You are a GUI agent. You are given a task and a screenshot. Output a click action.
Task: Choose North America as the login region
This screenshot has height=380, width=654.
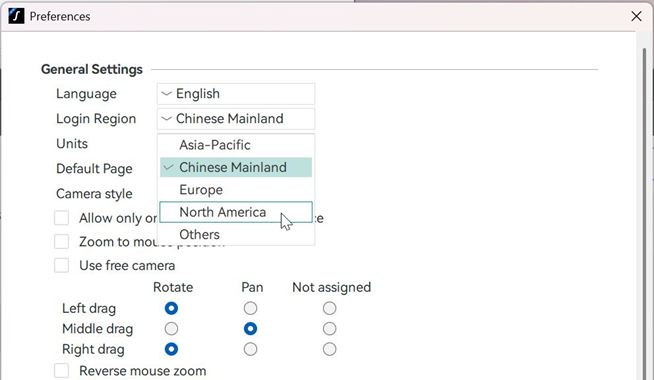click(x=236, y=212)
